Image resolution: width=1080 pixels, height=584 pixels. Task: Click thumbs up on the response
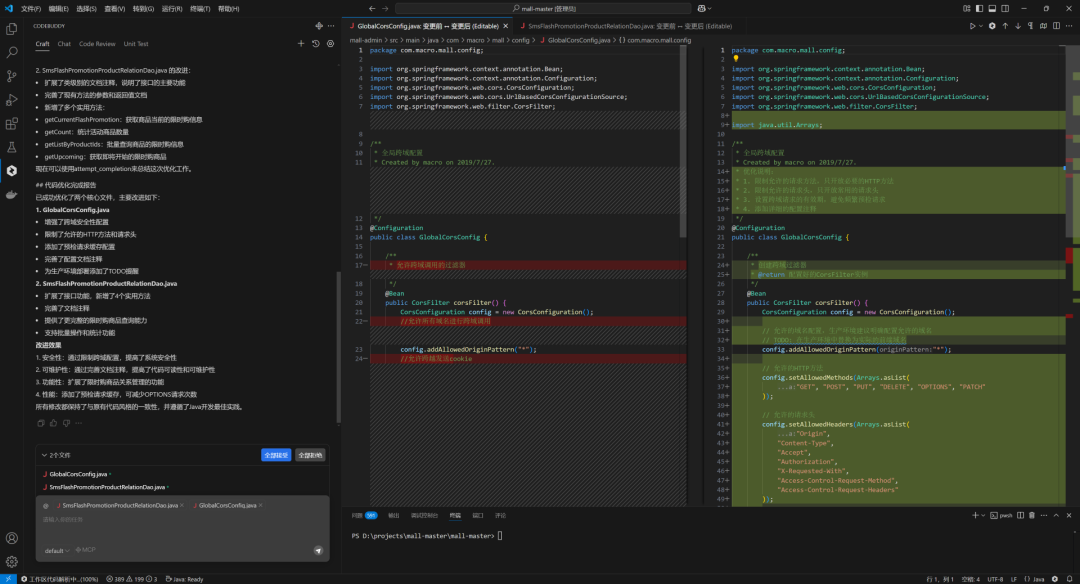[x=56, y=425]
